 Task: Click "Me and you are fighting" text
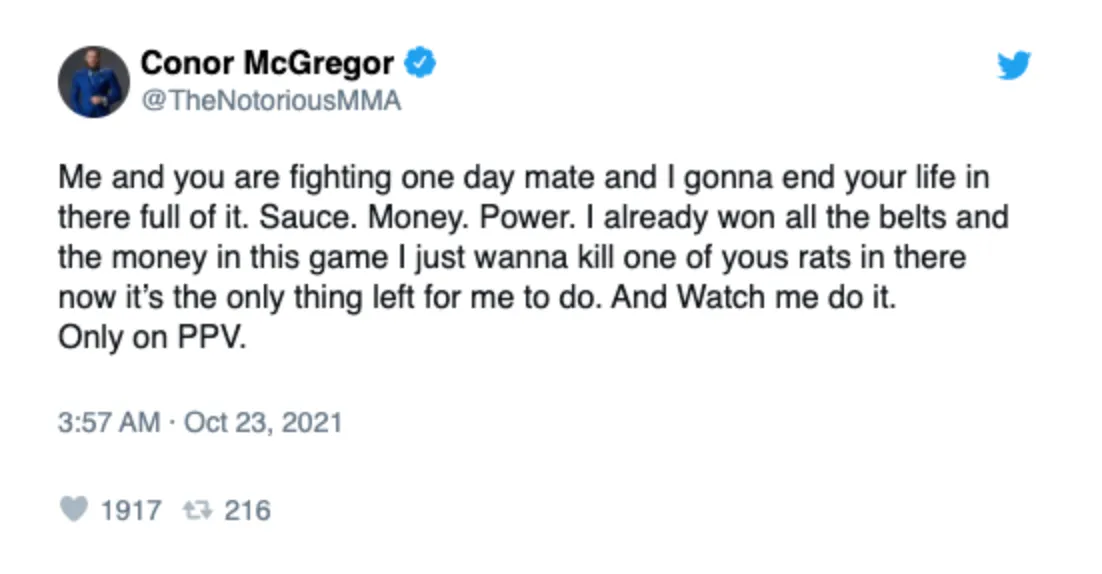pyautogui.click(x=224, y=178)
